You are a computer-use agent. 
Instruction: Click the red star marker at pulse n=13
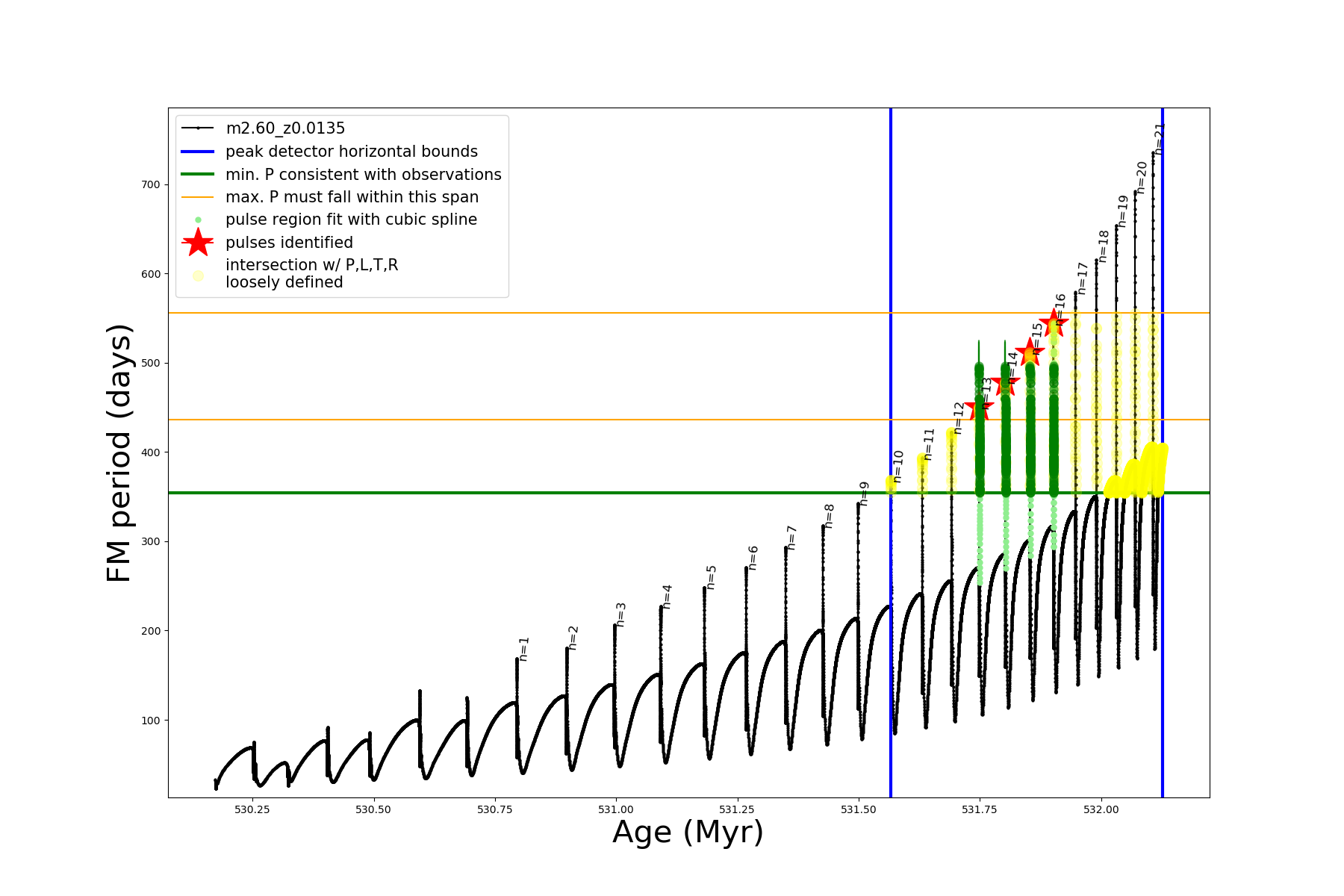coord(979,408)
